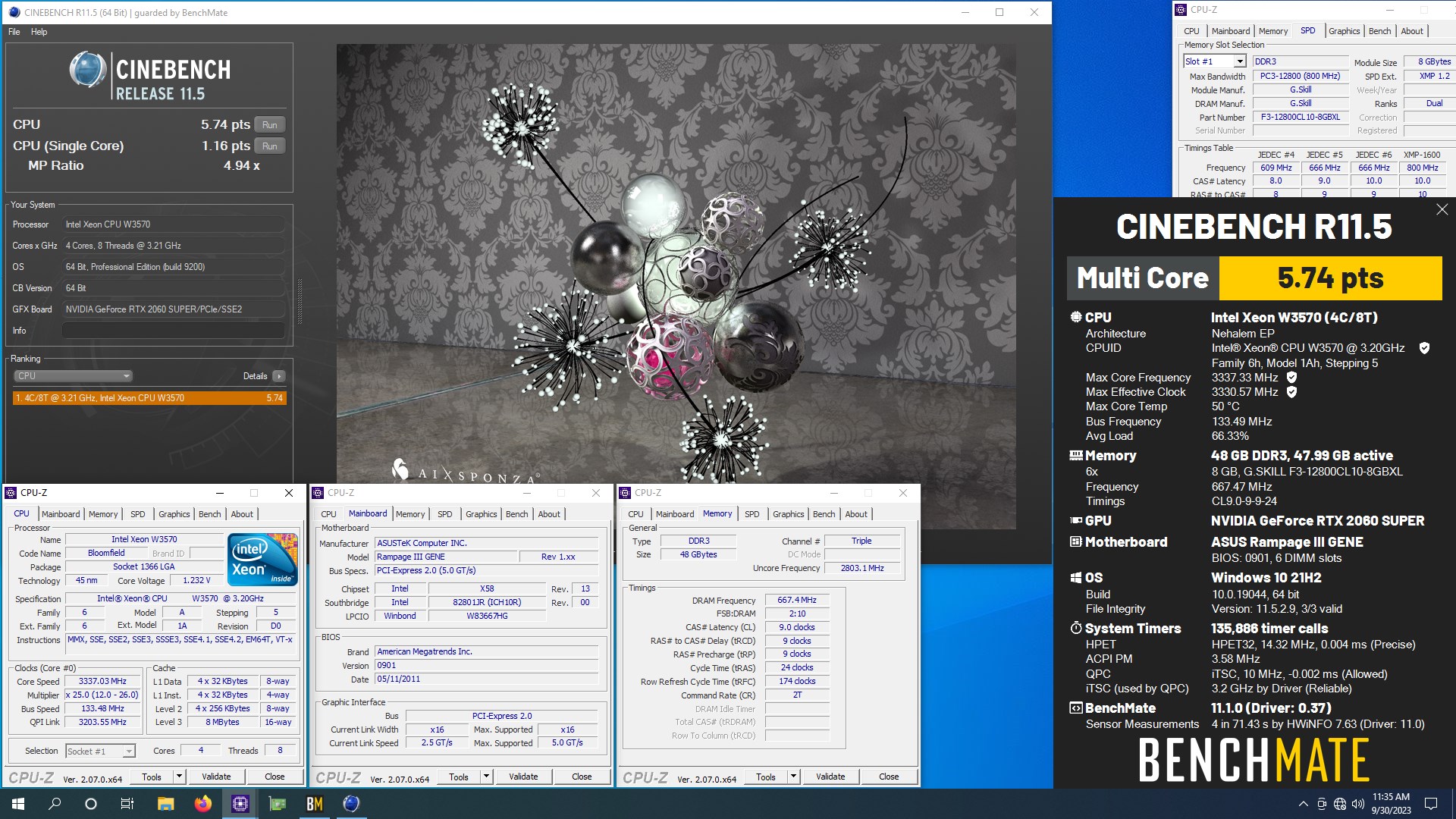
Task: Open Cinebench File menu
Action: pos(14,32)
